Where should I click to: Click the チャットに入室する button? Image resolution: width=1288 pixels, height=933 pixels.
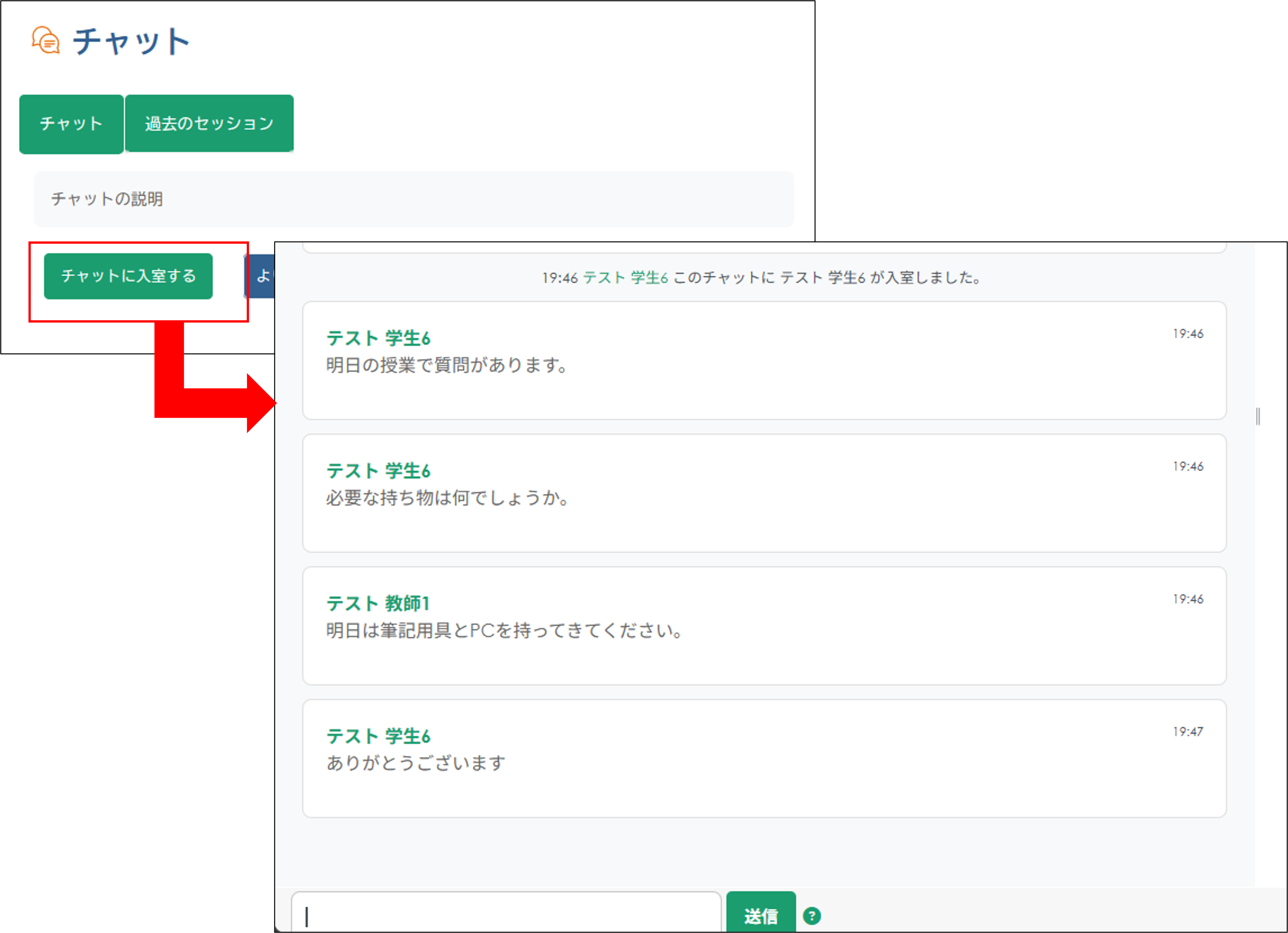tap(128, 276)
